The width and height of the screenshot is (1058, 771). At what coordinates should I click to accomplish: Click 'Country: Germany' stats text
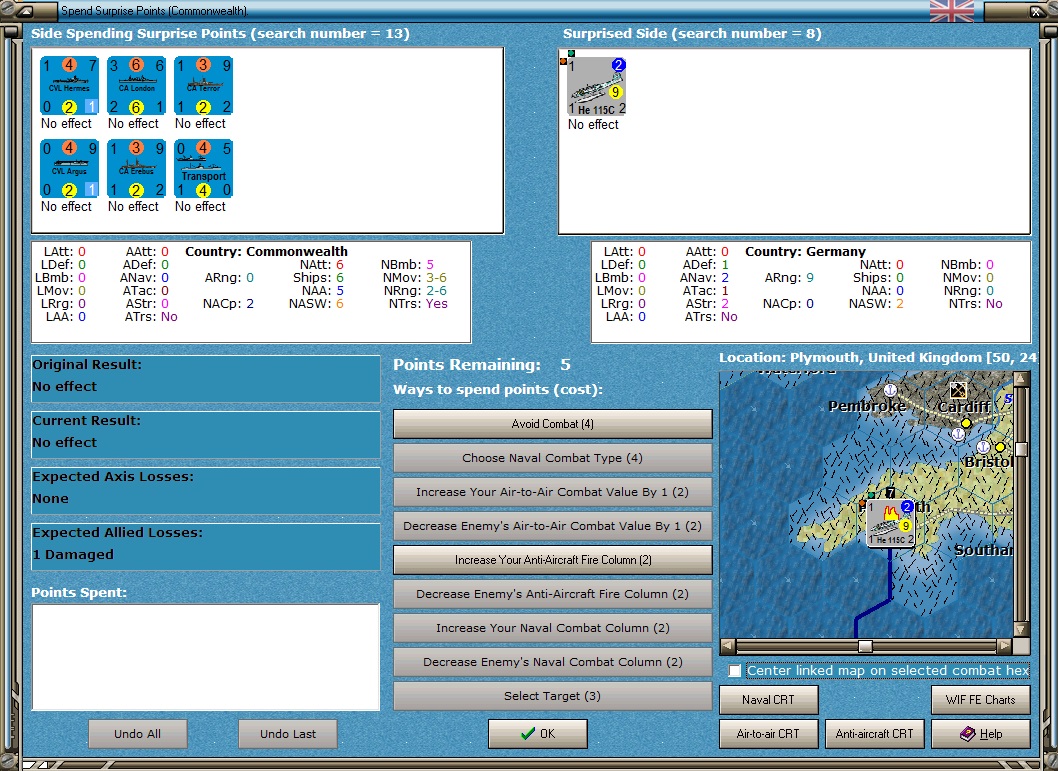806,252
